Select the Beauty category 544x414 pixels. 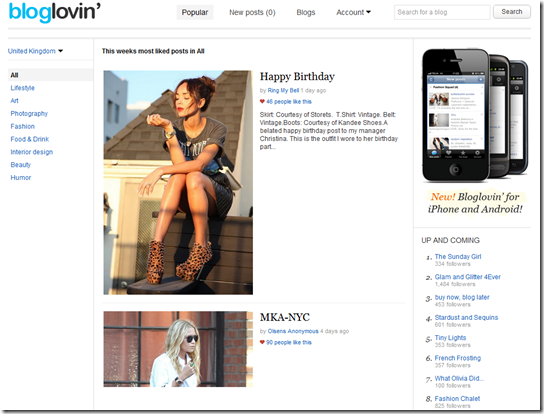tap(20, 165)
